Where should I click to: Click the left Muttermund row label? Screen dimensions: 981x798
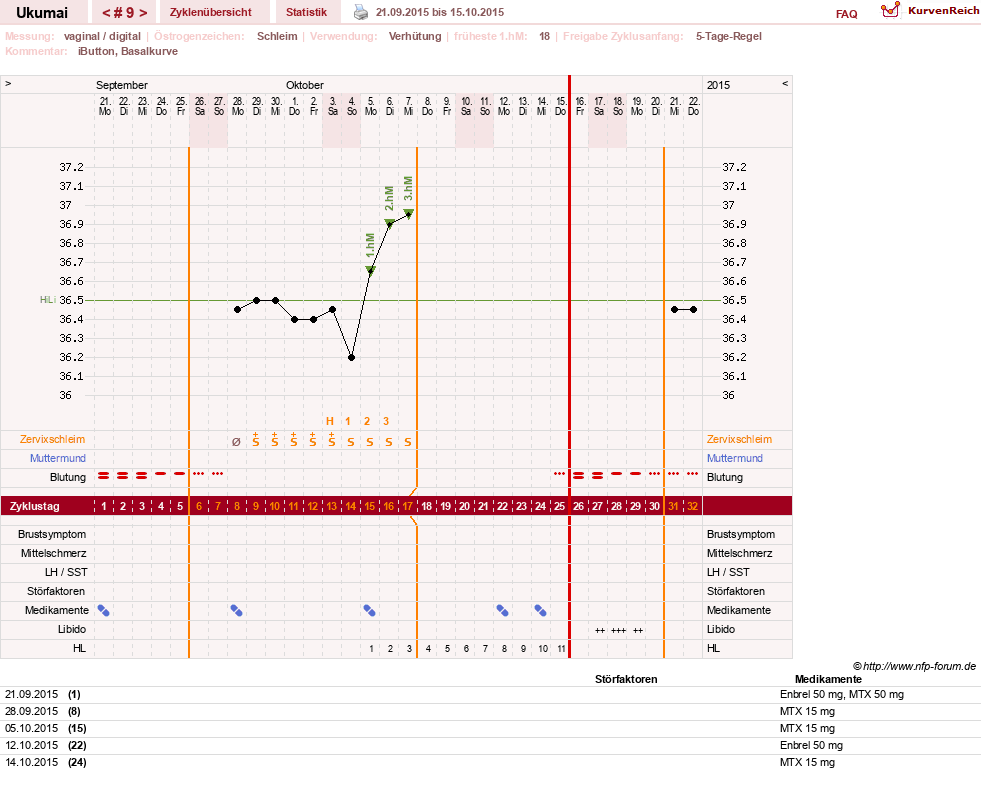click(x=58, y=458)
